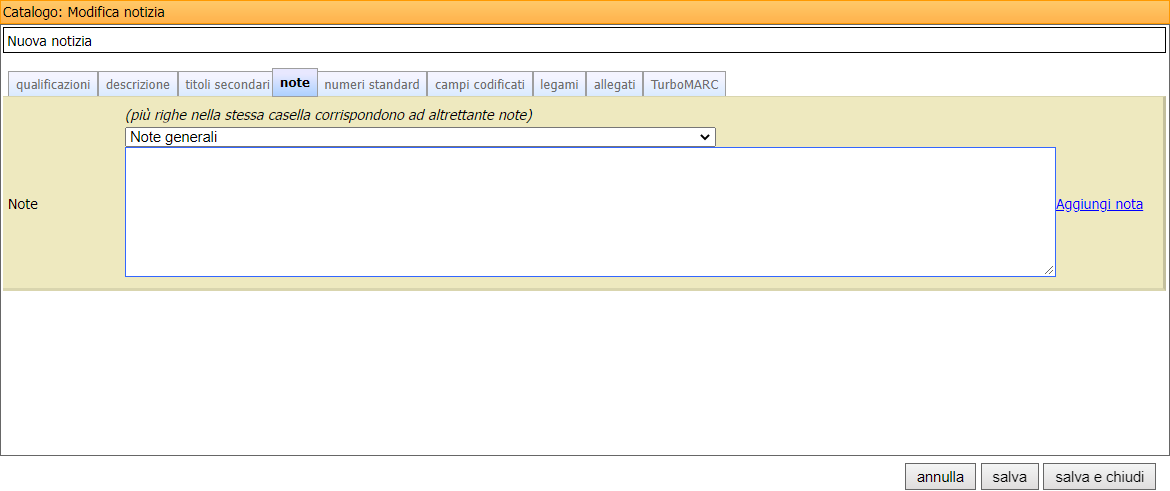Click the italic più righe hint text
The image size is (1170, 491).
329,115
